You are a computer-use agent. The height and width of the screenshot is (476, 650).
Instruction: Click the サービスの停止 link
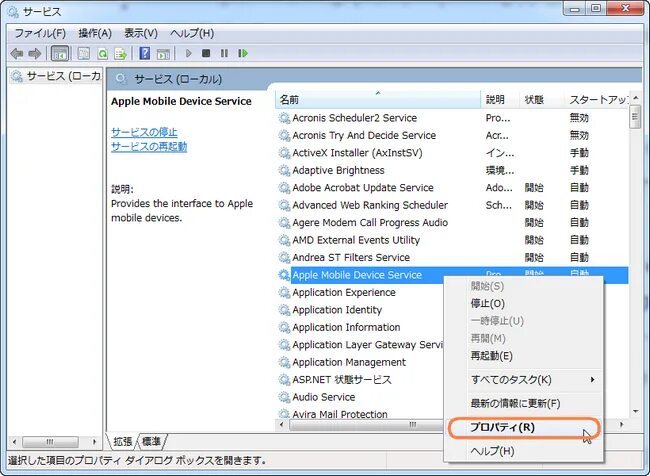coord(144,132)
